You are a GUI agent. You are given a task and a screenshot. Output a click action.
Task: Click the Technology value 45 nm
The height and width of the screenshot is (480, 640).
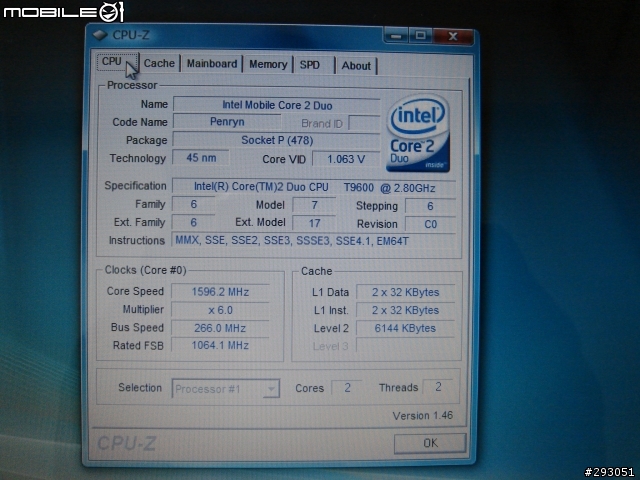pyautogui.click(x=201, y=158)
